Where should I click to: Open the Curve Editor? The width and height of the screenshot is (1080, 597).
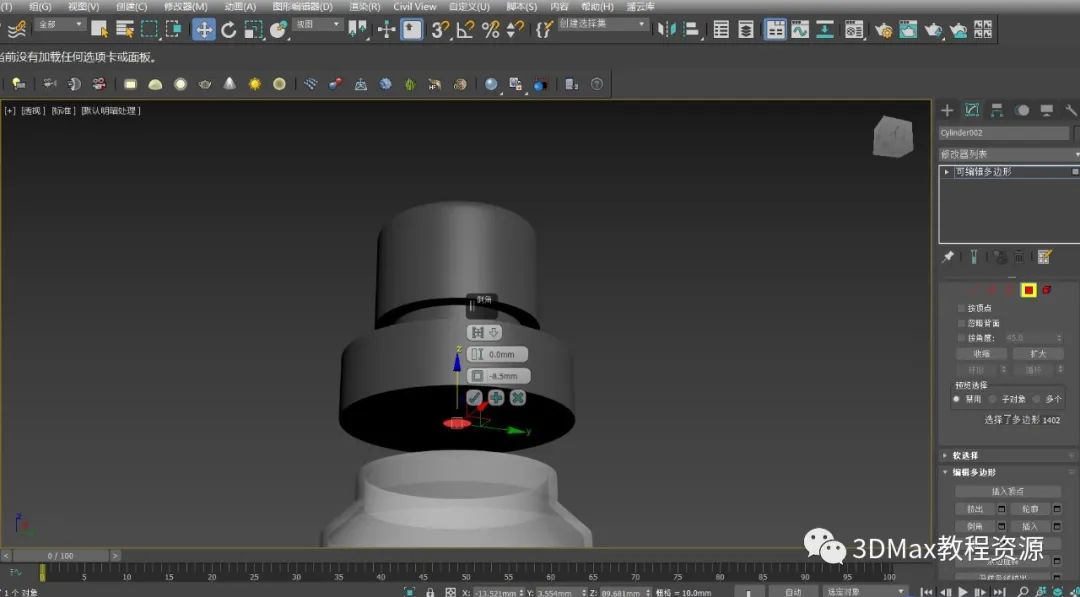(x=800, y=29)
